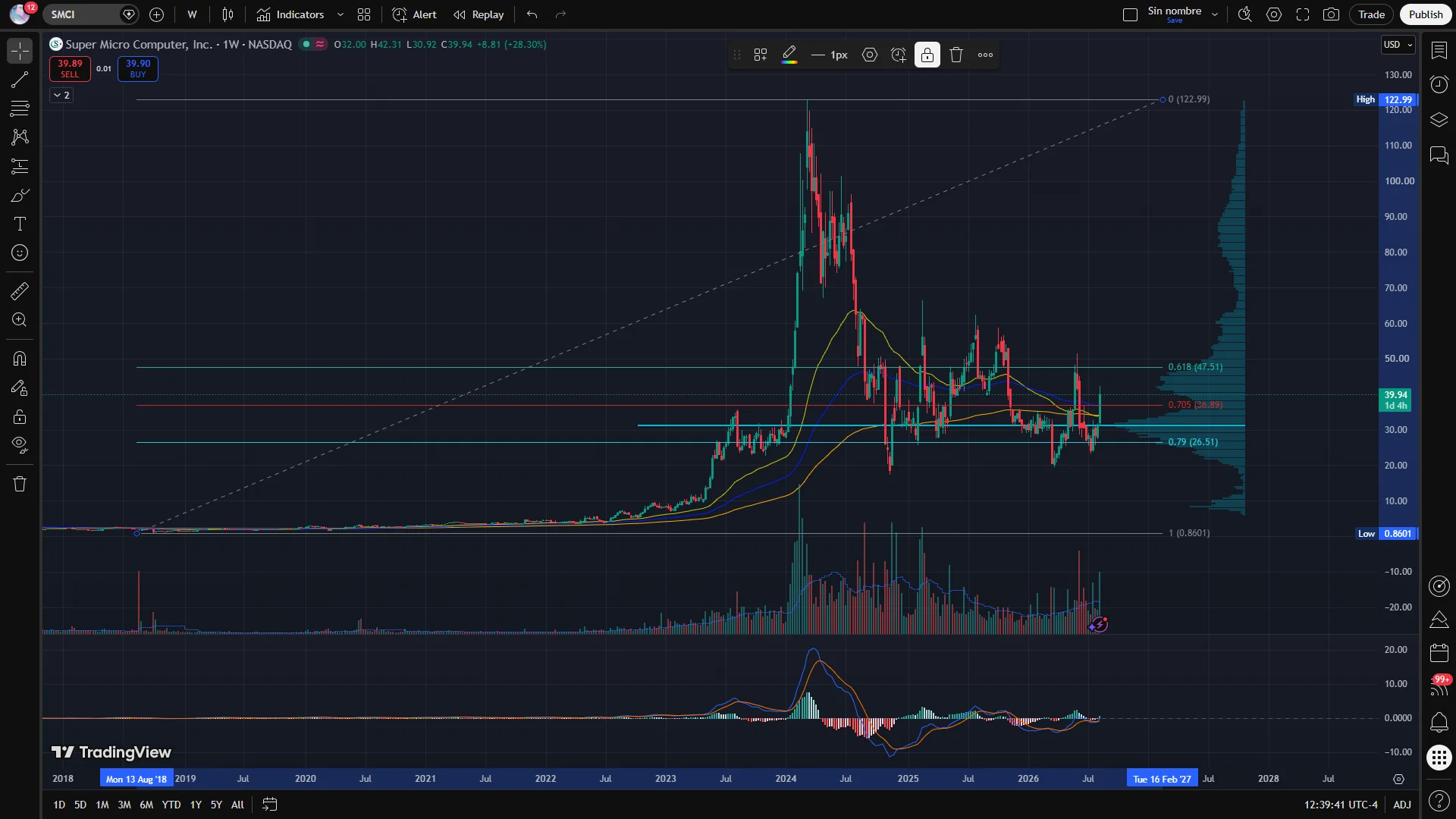1456x819 pixels.
Task: Open indicator templates grid icon
Action: click(364, 14)
